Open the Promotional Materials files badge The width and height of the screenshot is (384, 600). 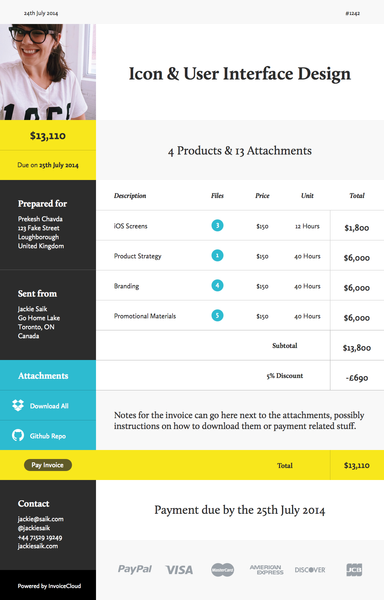[217, 315]
